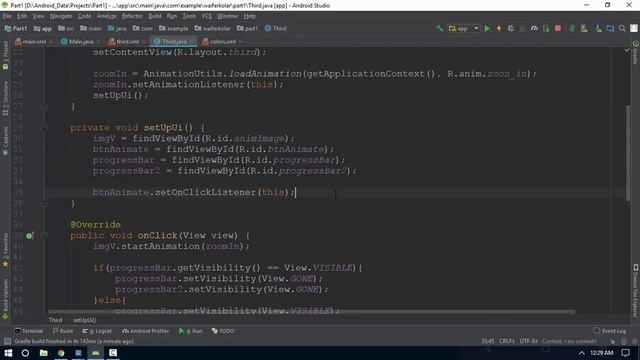Open the Favorites side panel tab
Viewport: 640px width, 360px height.
5,250
